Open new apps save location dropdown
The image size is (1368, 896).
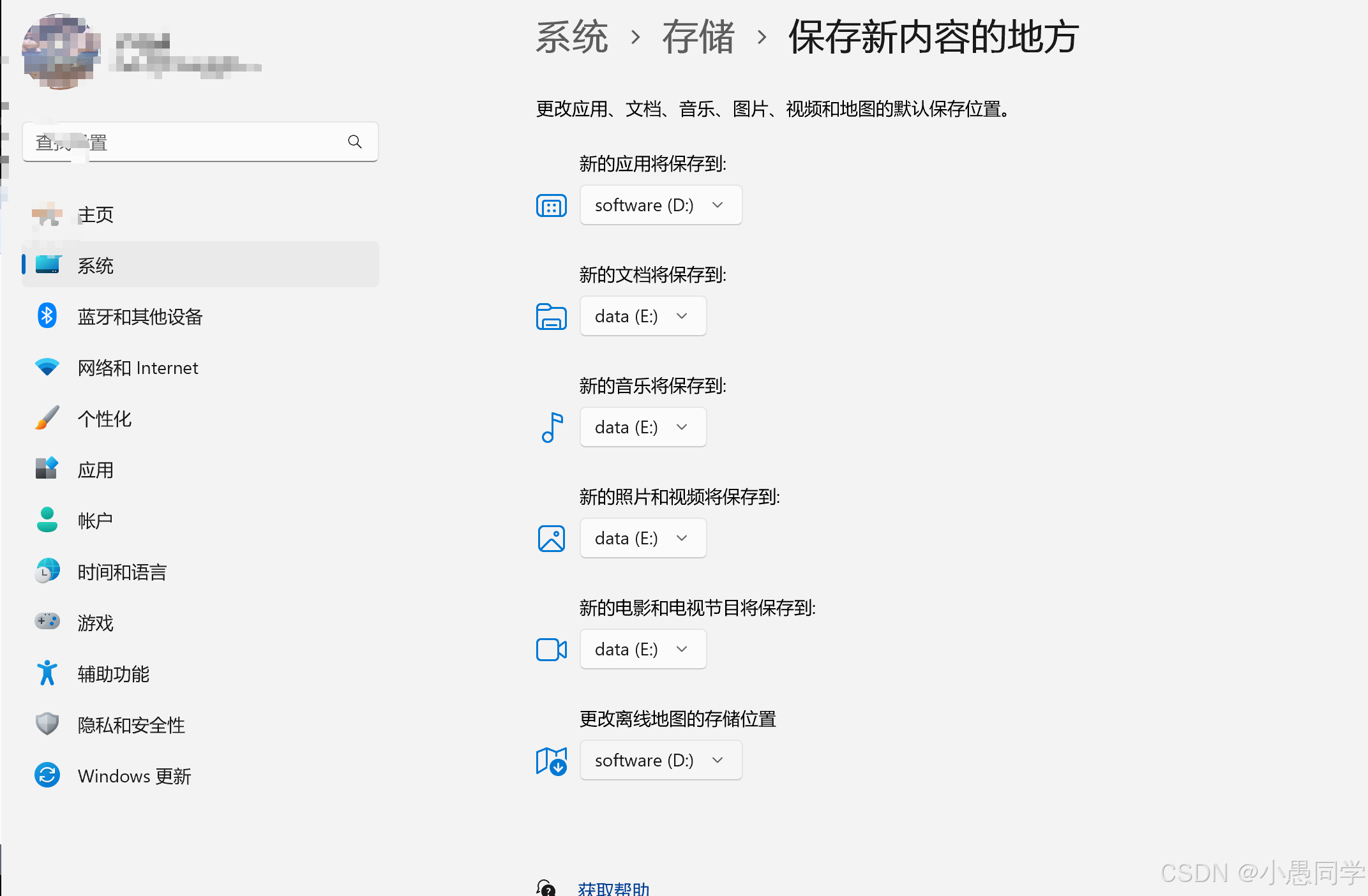pos(660,205)
